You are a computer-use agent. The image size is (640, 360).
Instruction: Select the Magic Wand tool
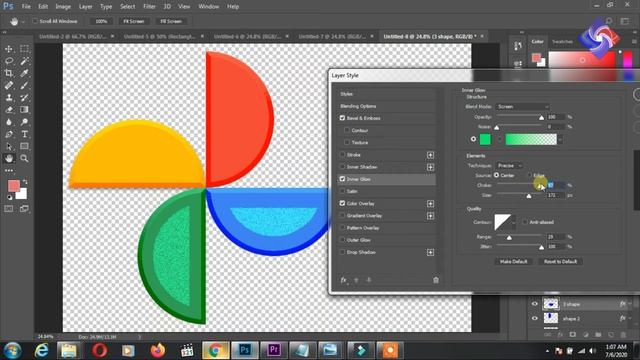coord(24,61)
